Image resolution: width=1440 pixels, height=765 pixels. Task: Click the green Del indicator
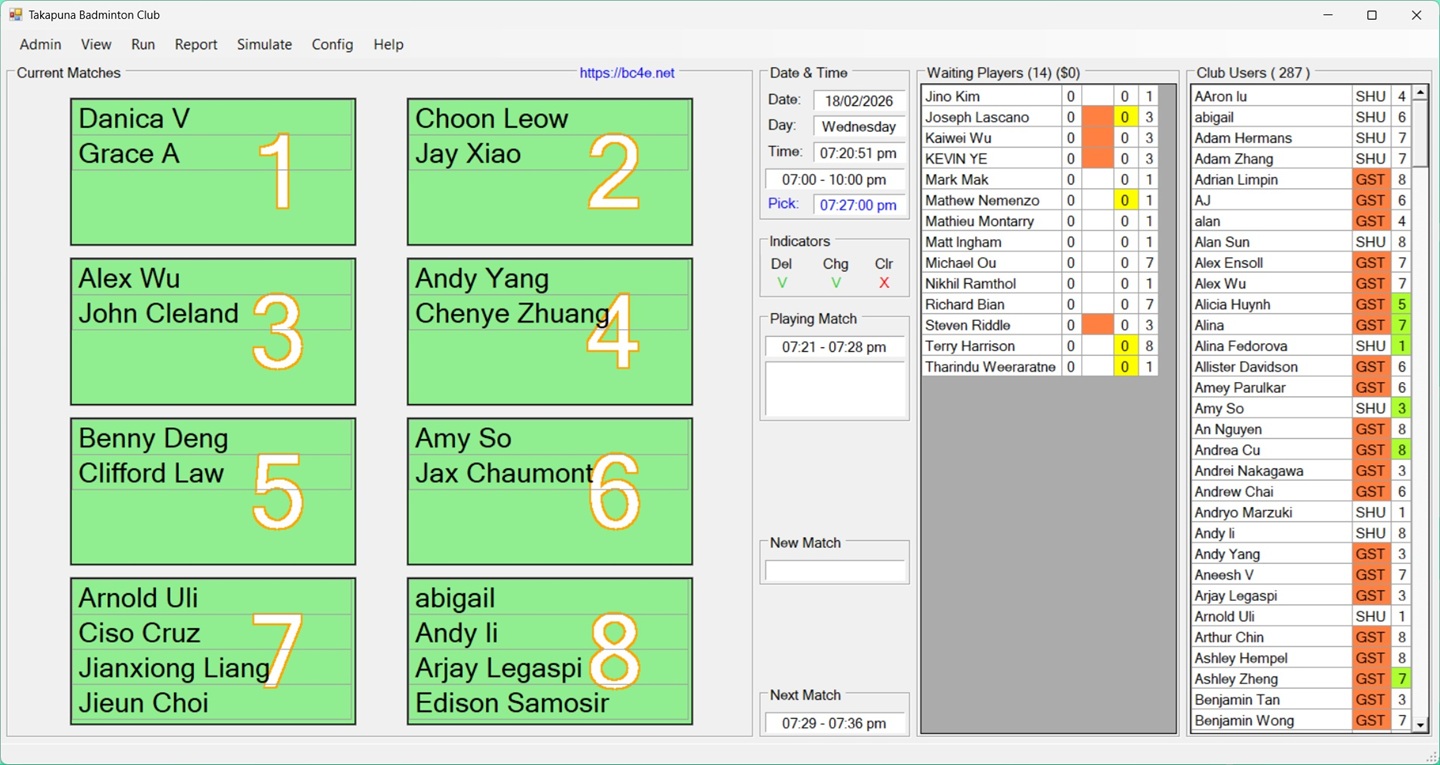[784, 284]
